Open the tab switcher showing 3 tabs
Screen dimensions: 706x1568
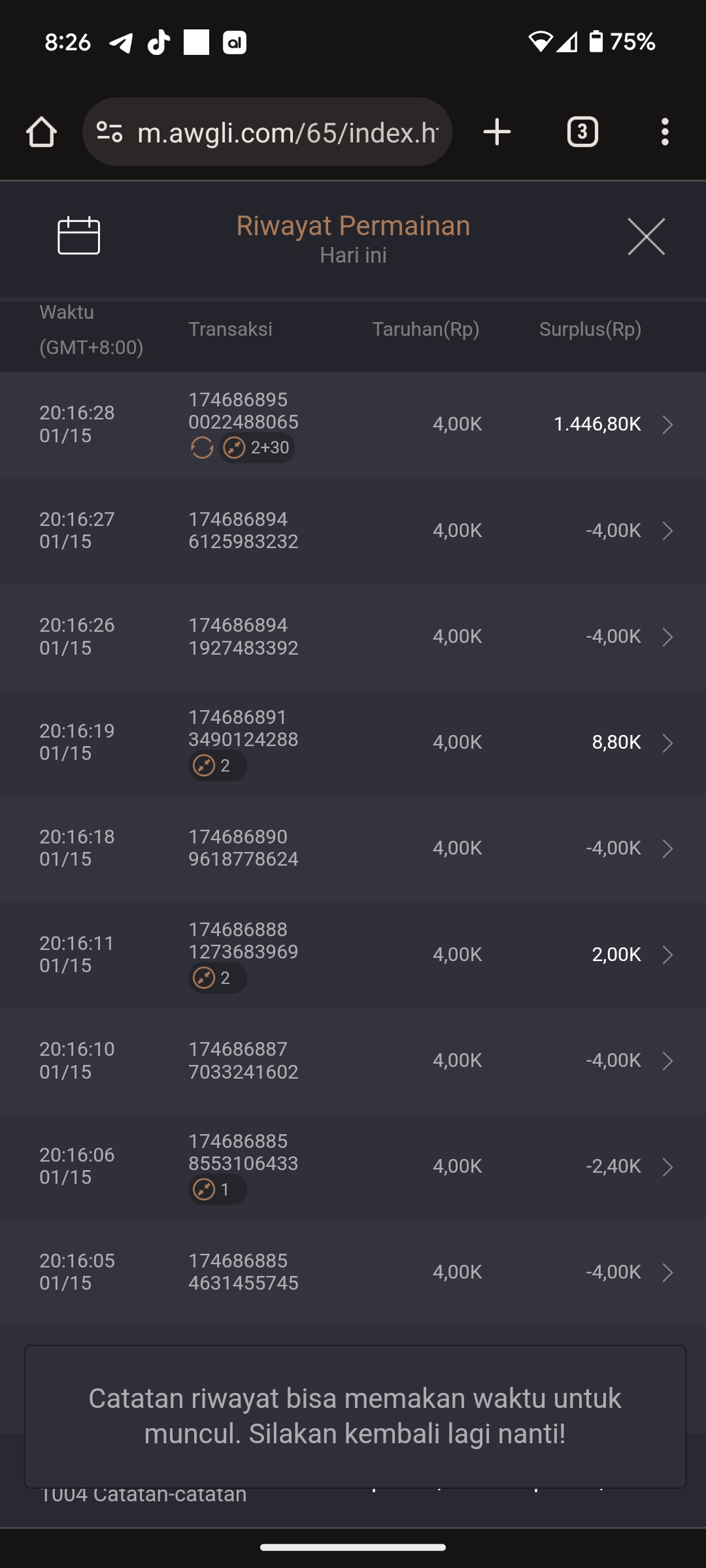582,133
